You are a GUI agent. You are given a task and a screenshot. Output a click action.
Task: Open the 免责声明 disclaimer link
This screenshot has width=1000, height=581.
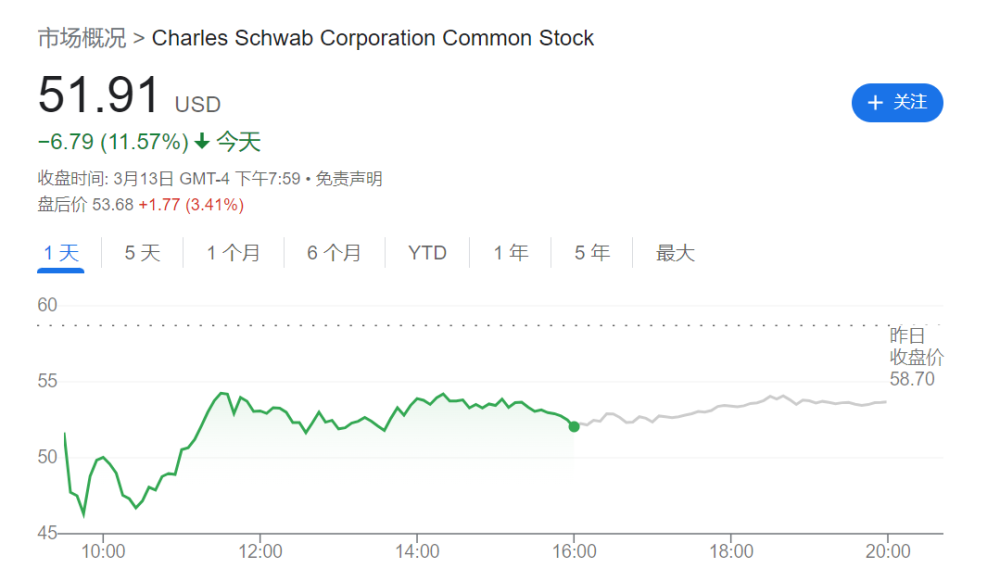tap(349, 179)
